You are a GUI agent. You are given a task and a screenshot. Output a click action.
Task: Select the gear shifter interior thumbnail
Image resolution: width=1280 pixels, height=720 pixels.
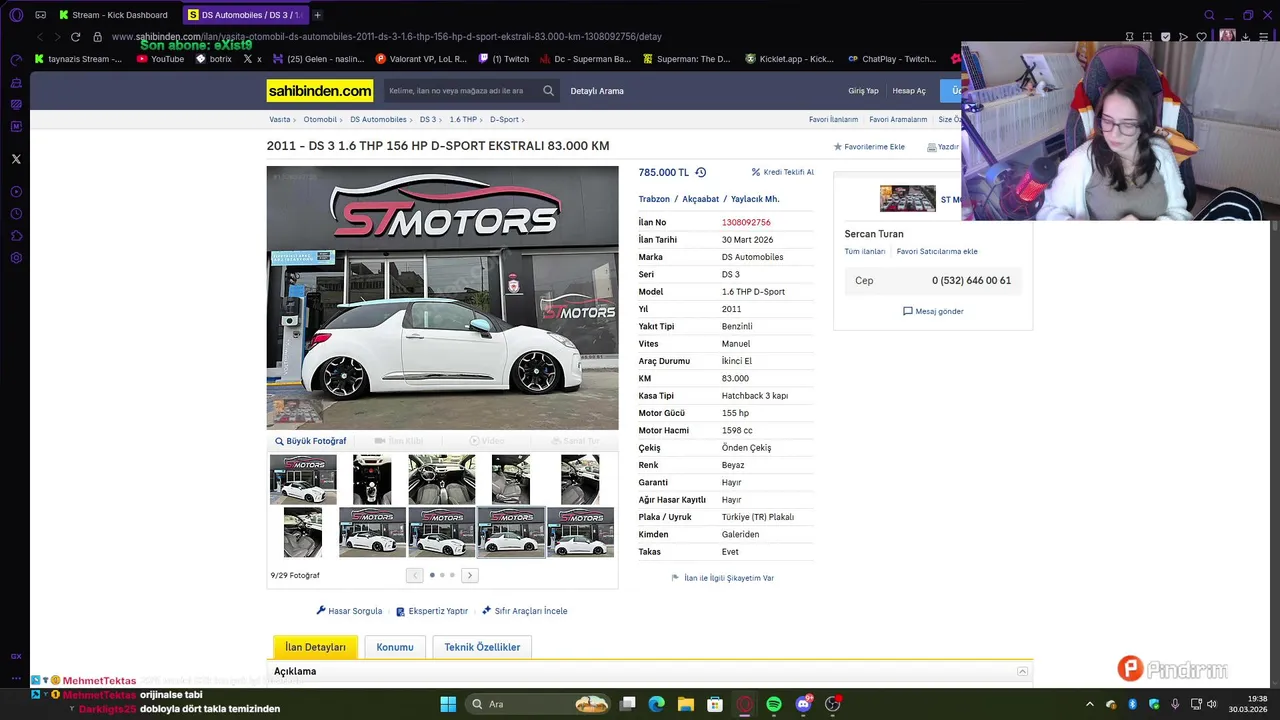(x=372, y=479)
